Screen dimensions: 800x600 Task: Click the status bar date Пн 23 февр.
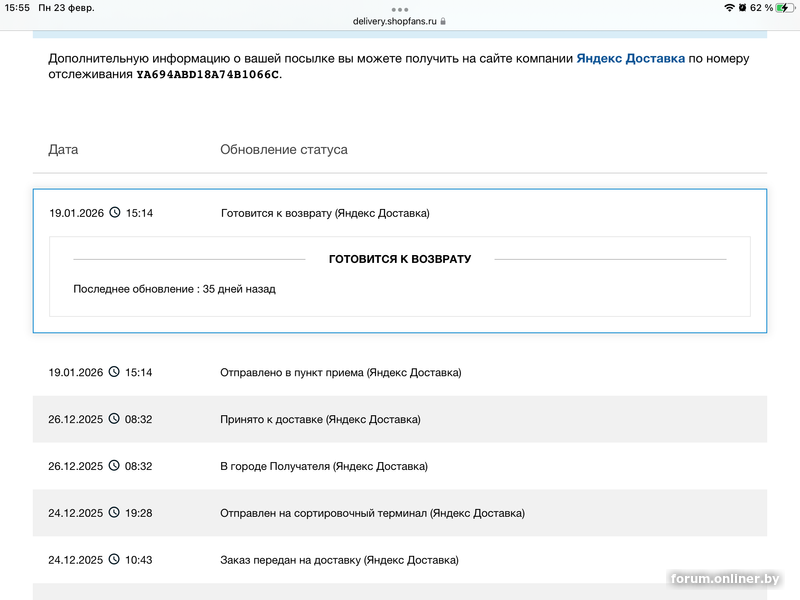click(x=66, y=8)
